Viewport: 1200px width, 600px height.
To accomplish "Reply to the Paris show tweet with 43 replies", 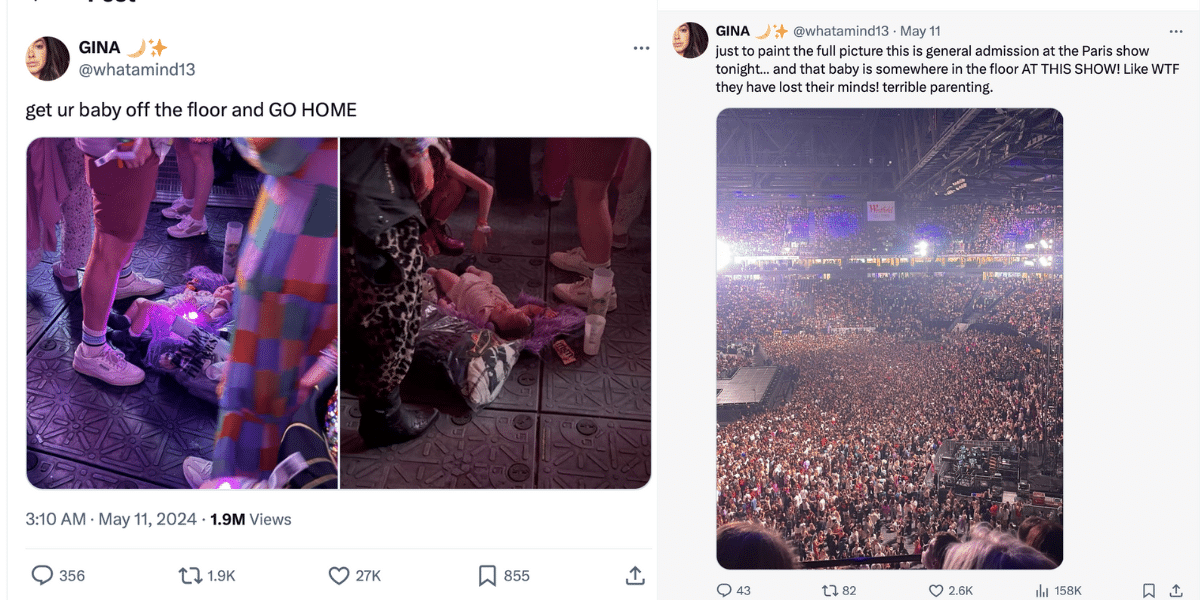I will pos(724,590).
